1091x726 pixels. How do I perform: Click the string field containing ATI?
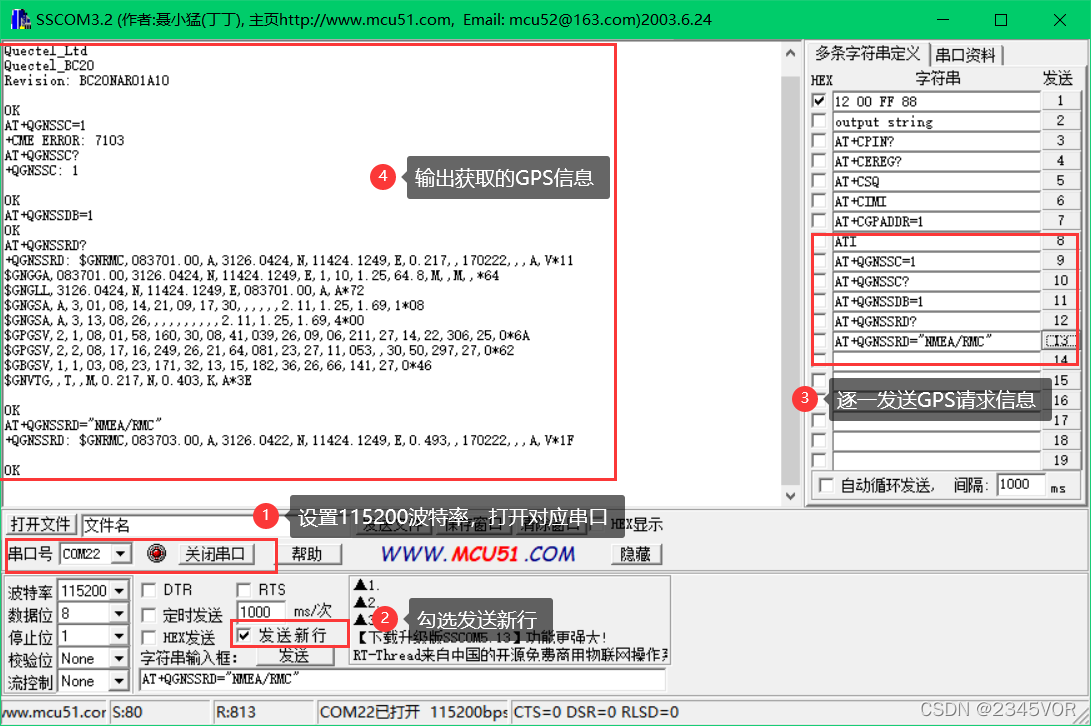point(936,241)
